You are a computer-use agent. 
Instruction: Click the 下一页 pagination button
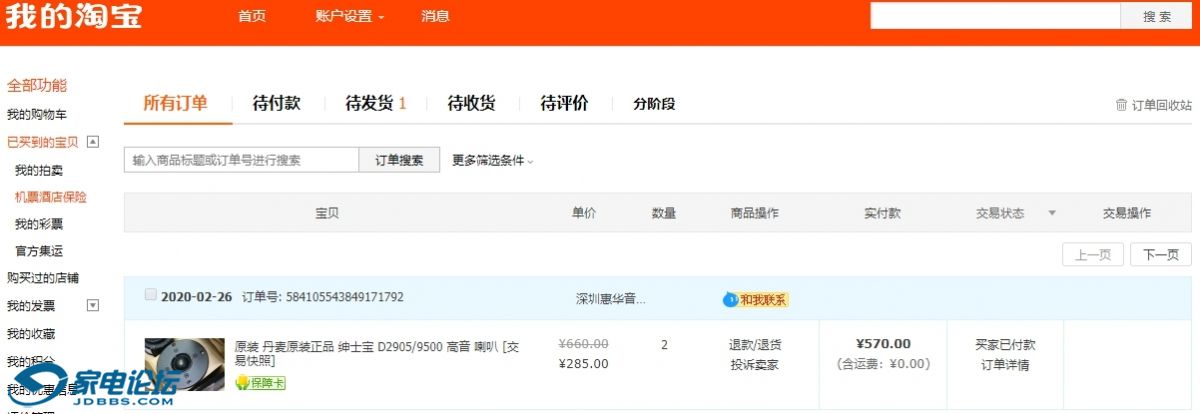pos(1160,255)
